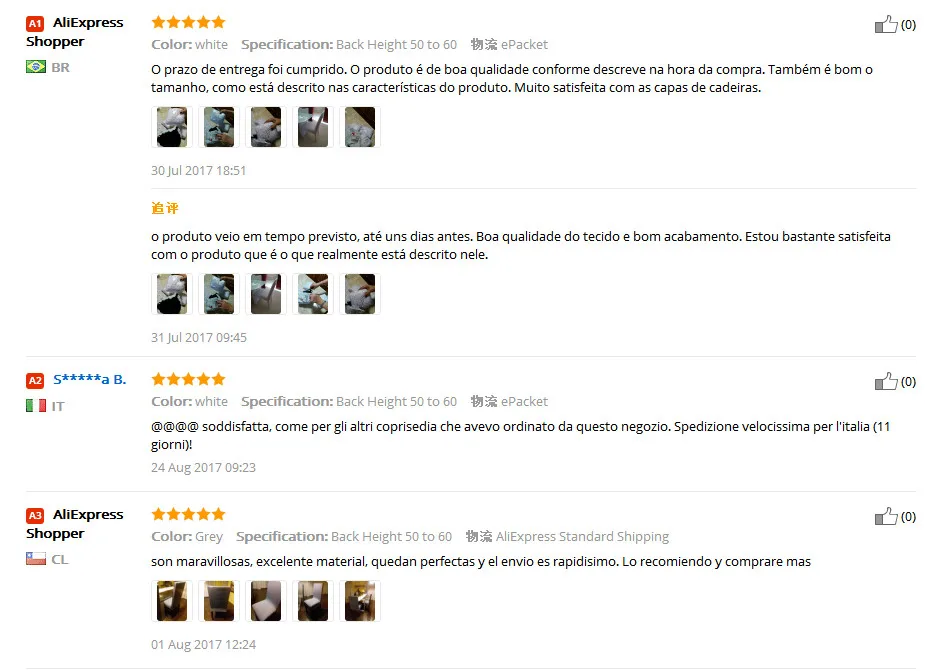The width and height of the screenshot is (925, 671).
Task: Open third chair photo in Chile review
Action: pyautogui.click(x=266, y=601)
